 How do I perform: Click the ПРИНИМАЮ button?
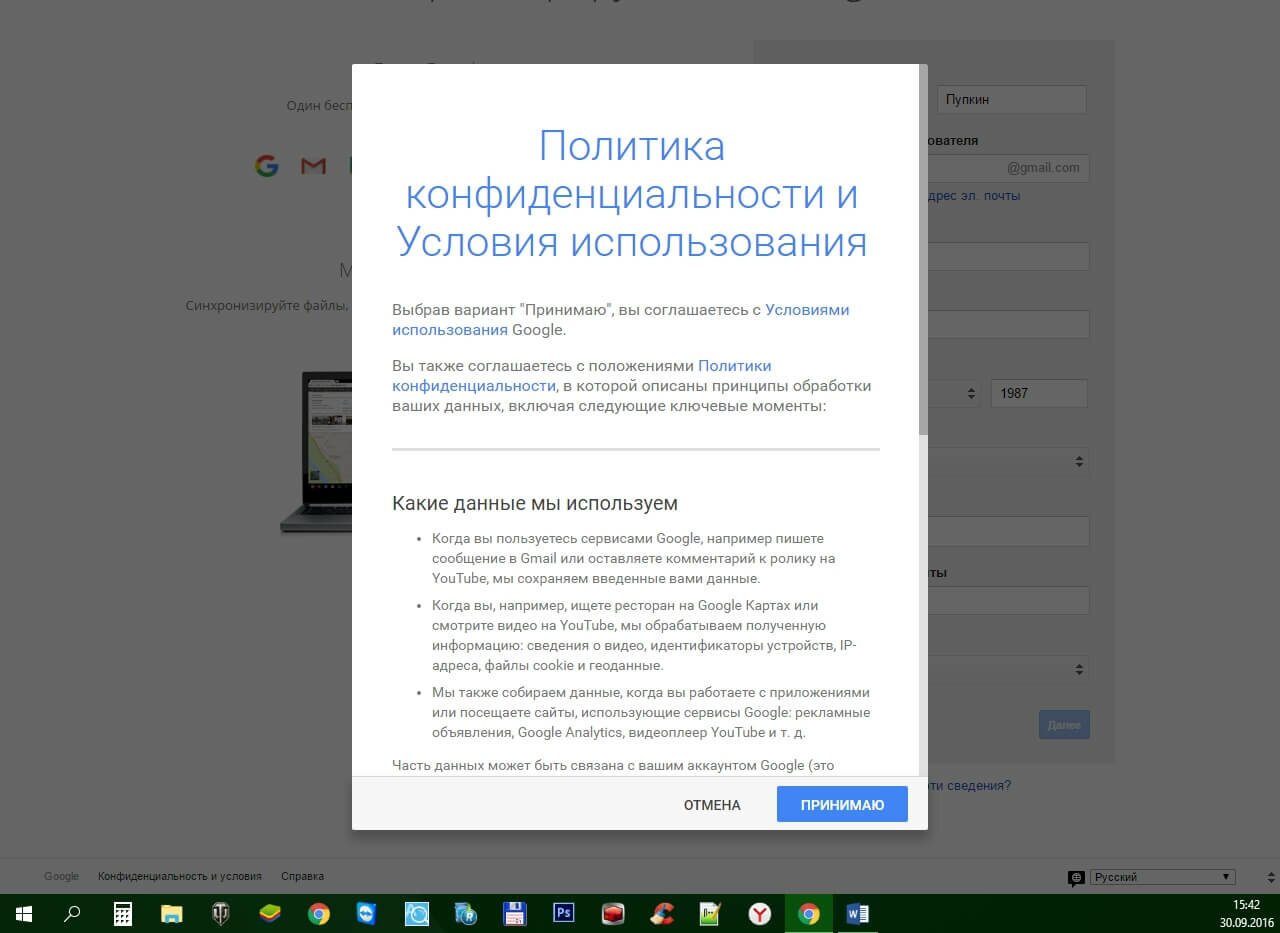[841, 804]
